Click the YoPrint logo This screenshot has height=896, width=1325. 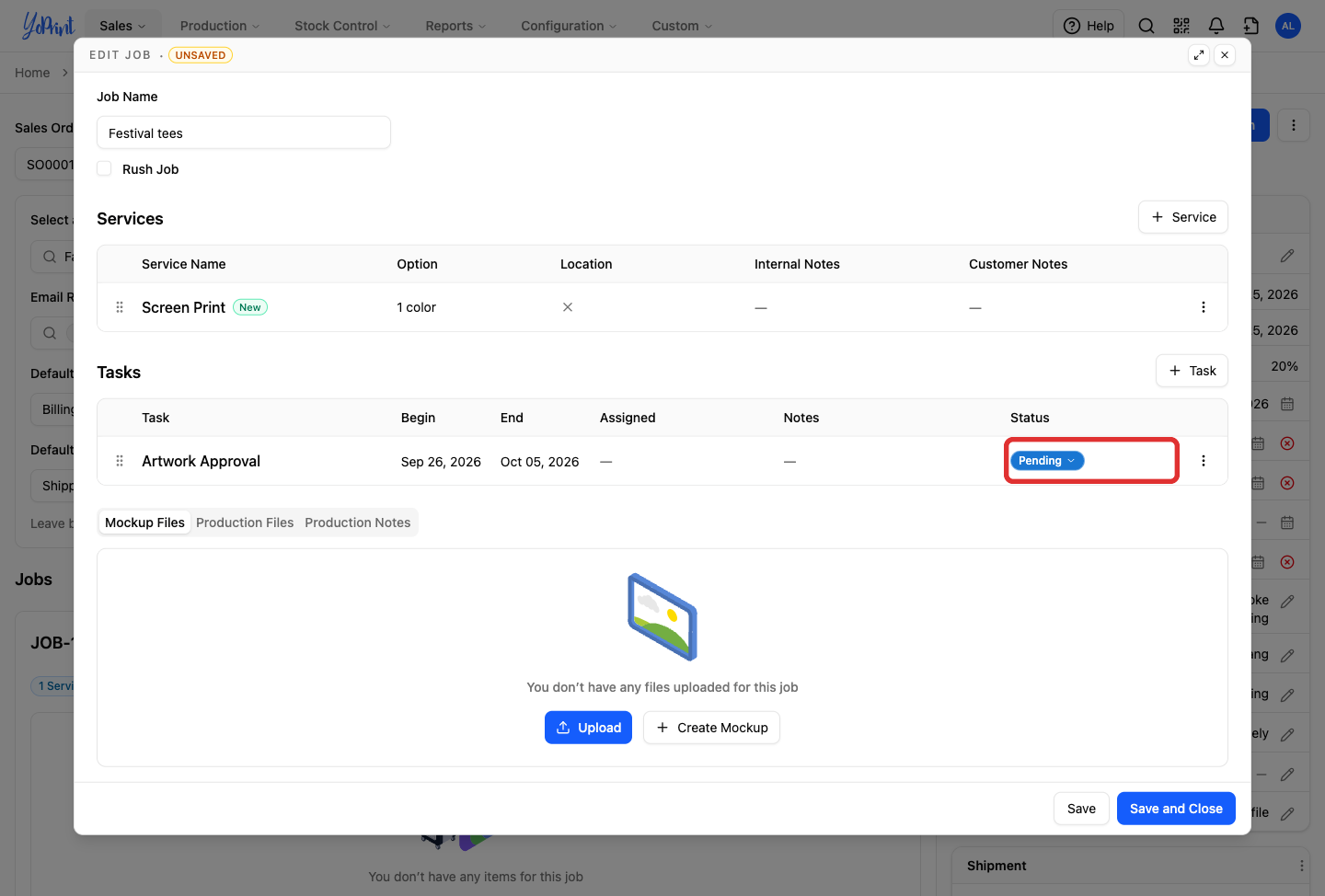tap(48, 25)
